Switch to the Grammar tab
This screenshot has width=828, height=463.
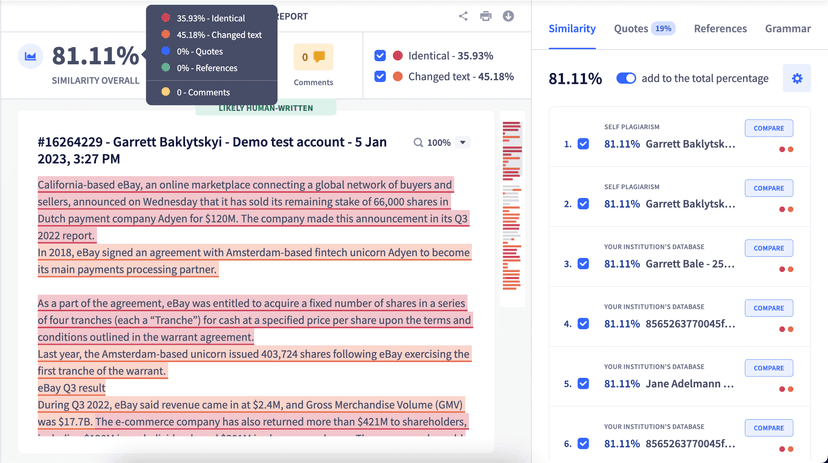pos(788,29)
